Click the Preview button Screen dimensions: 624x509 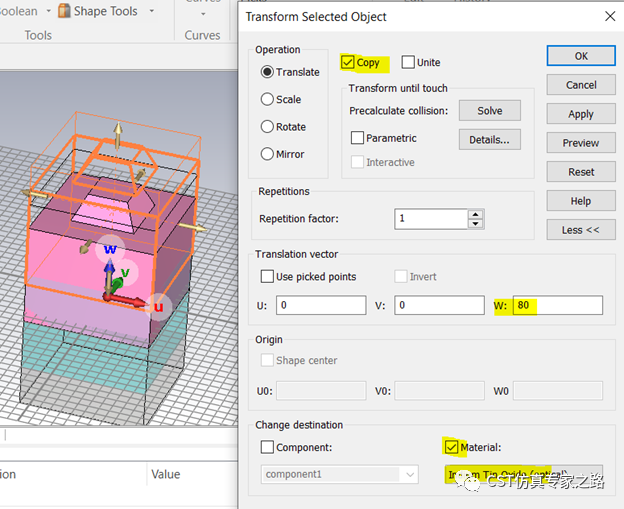tap(581, 143)
